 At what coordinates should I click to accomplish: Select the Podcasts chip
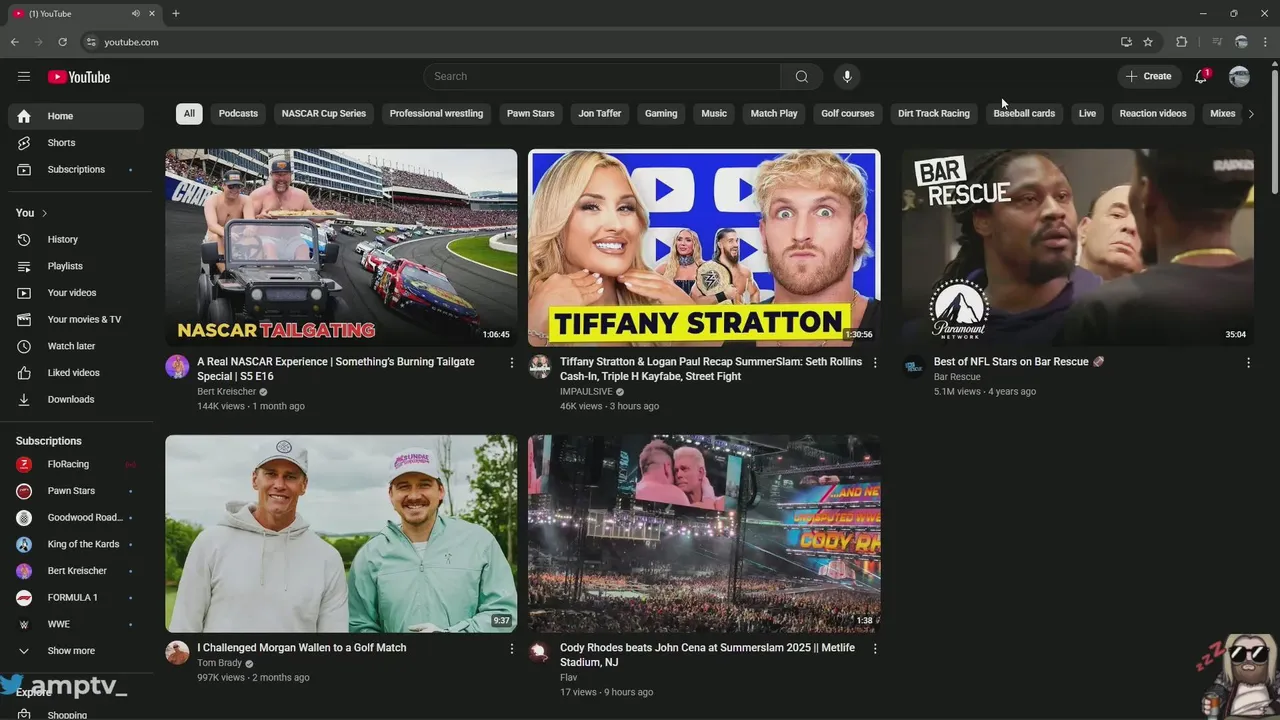(x=238, y=114)
